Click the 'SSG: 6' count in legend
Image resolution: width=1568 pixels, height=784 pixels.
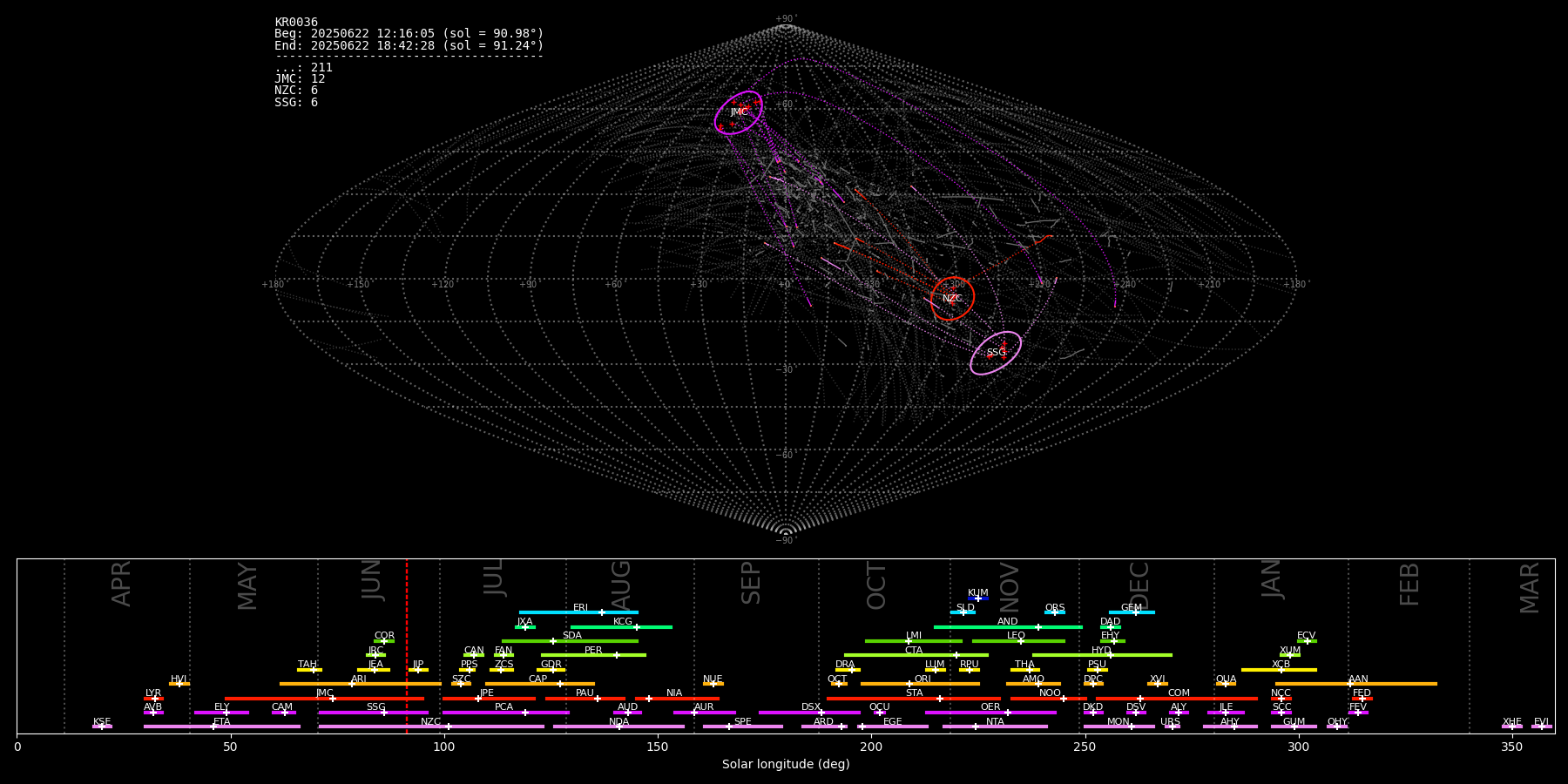pos(296,103)
